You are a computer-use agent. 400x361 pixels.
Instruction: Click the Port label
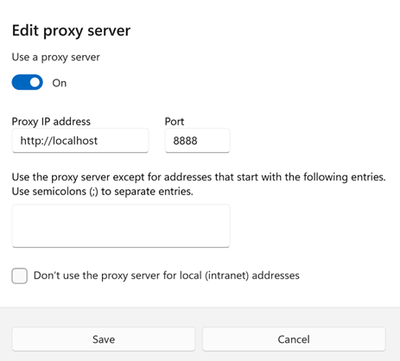pos(174,122)
